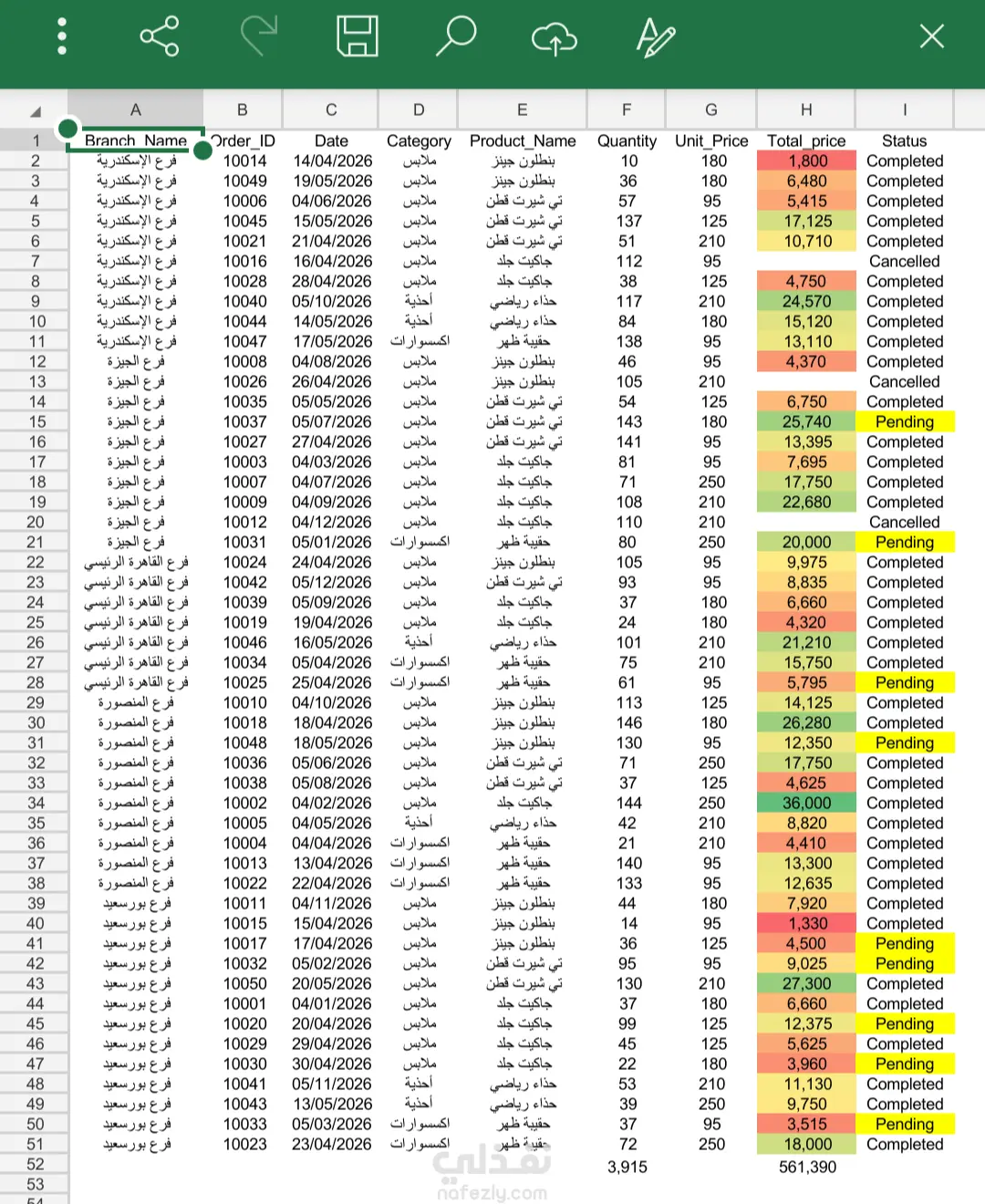Select the total sum 561,390 cell
This screenshot has width=985, height=1204.
click(806, 1167)
